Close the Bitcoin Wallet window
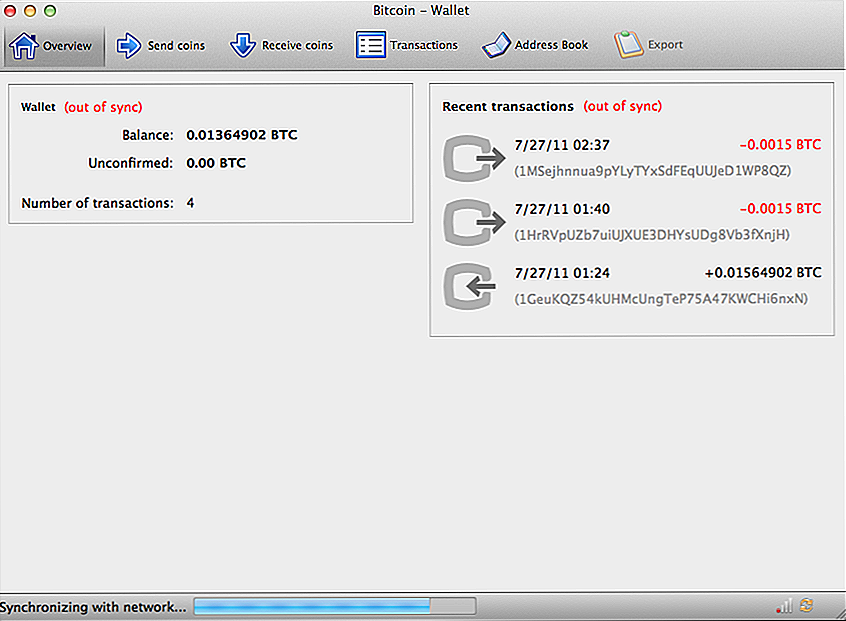Screen dimensions: 846x621 click(x=10, y=11)
